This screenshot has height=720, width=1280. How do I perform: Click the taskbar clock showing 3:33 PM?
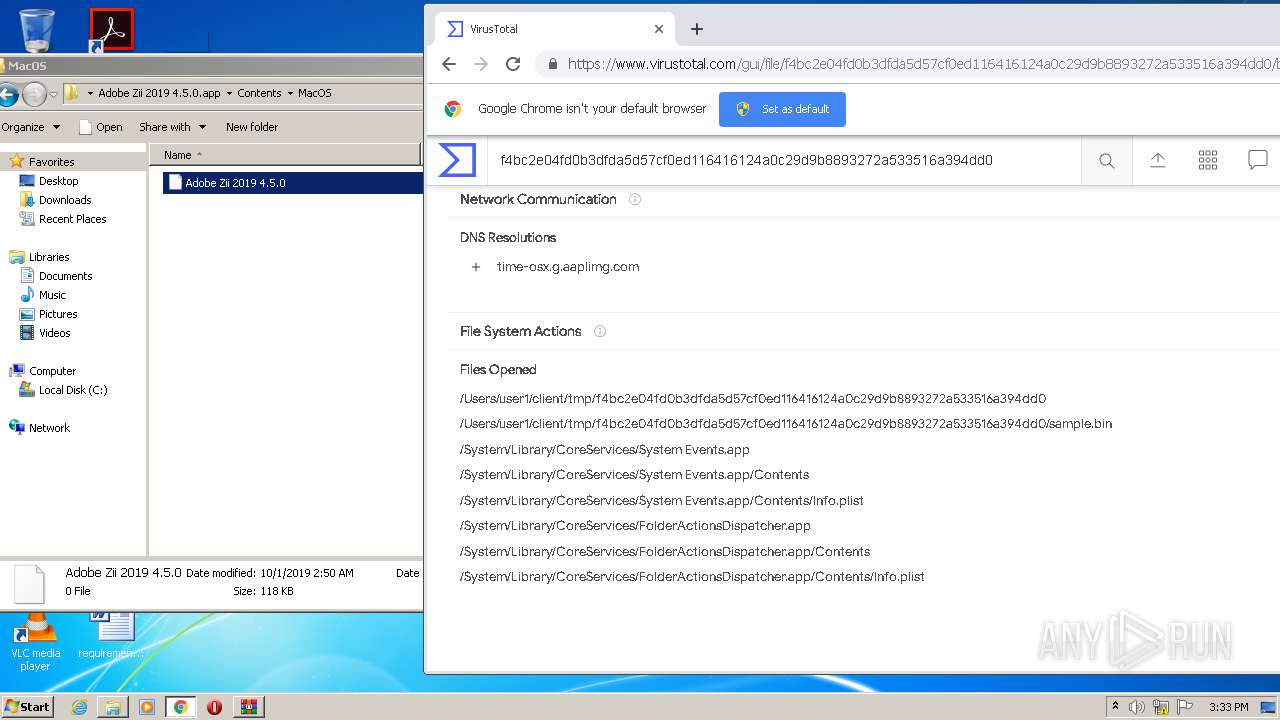1228,707
